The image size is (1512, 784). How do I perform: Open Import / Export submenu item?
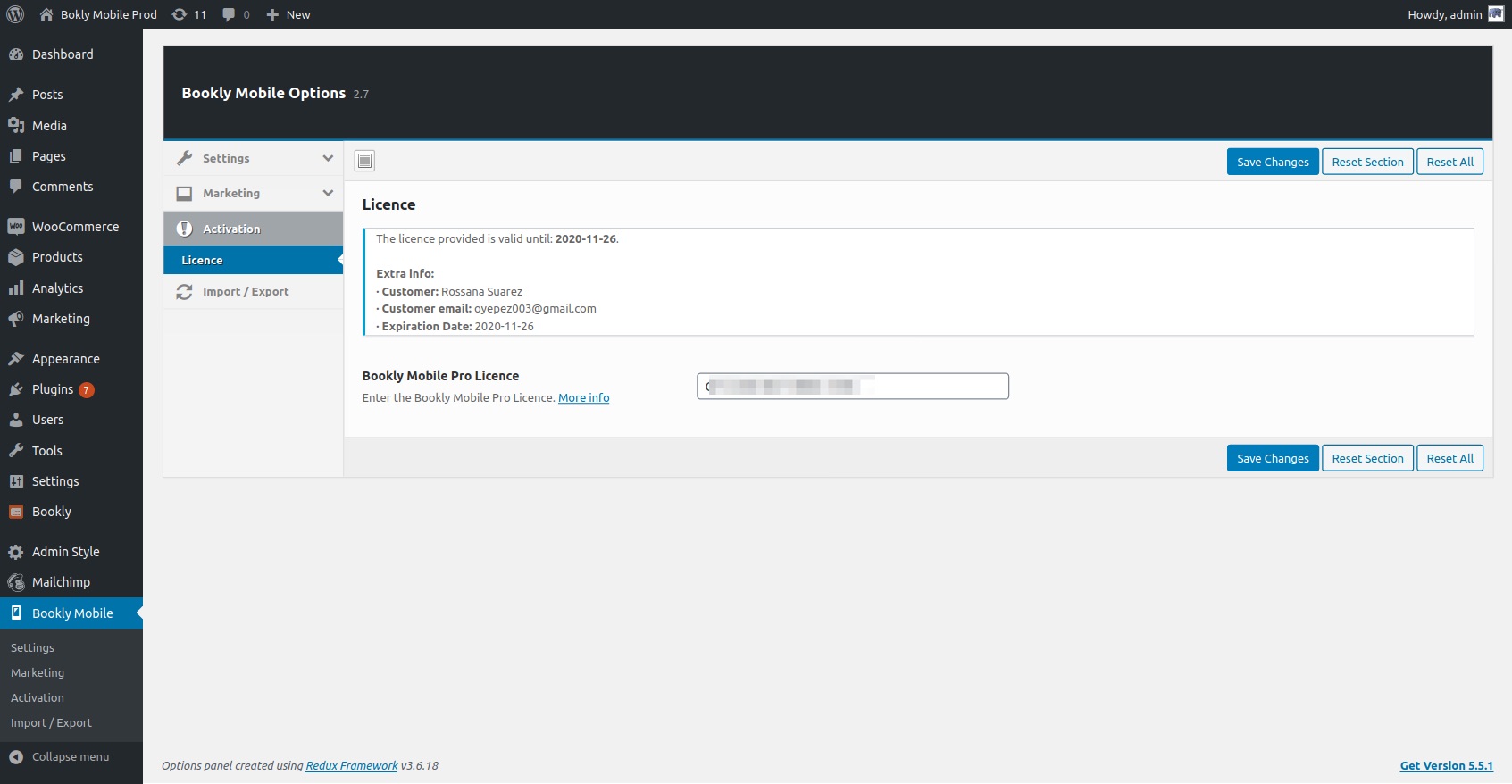click(x=51, y=723)
